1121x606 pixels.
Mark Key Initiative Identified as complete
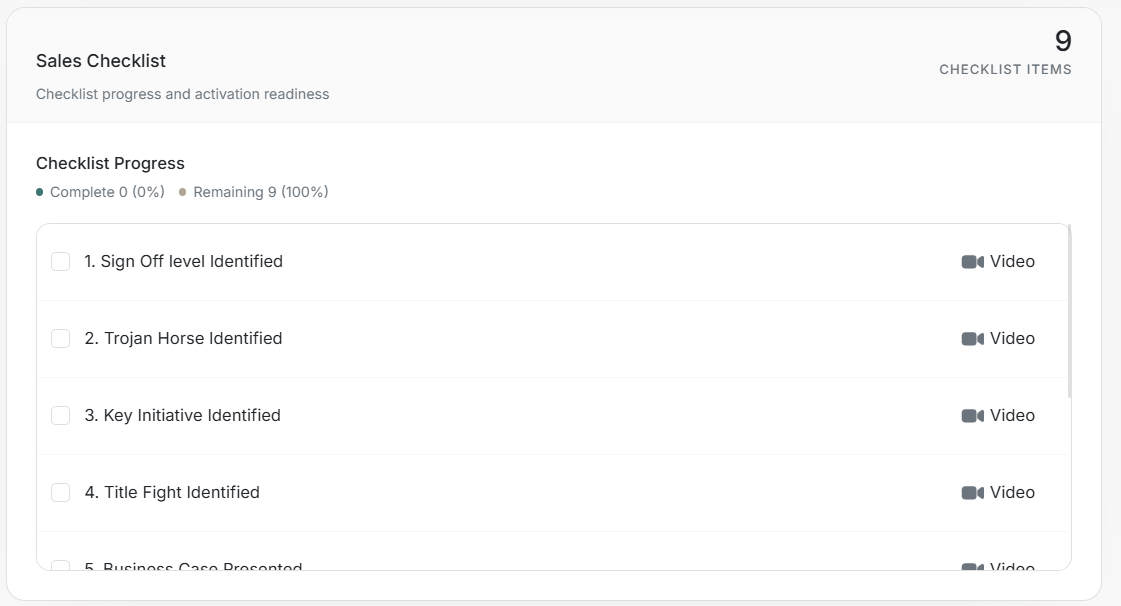click(61, 416)
